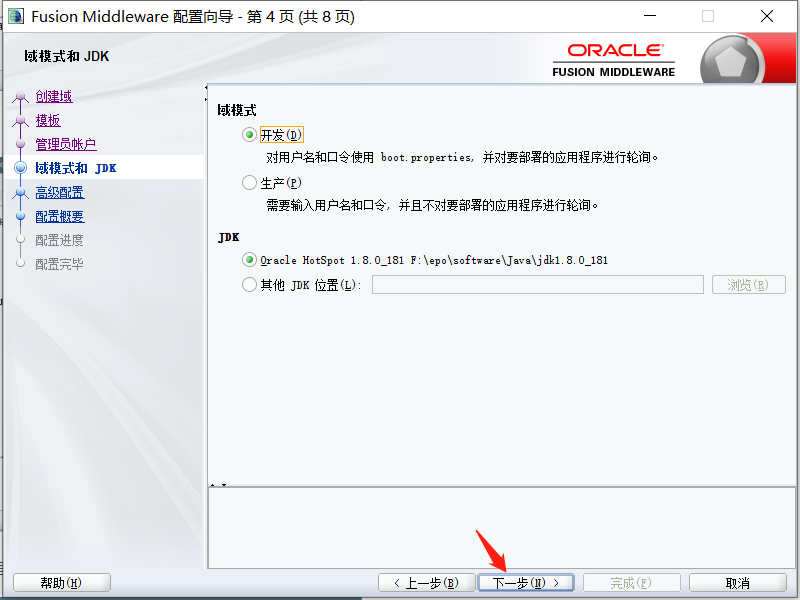
Task: Choose 其他 JDK 位置 option
Action: (250, 284)
